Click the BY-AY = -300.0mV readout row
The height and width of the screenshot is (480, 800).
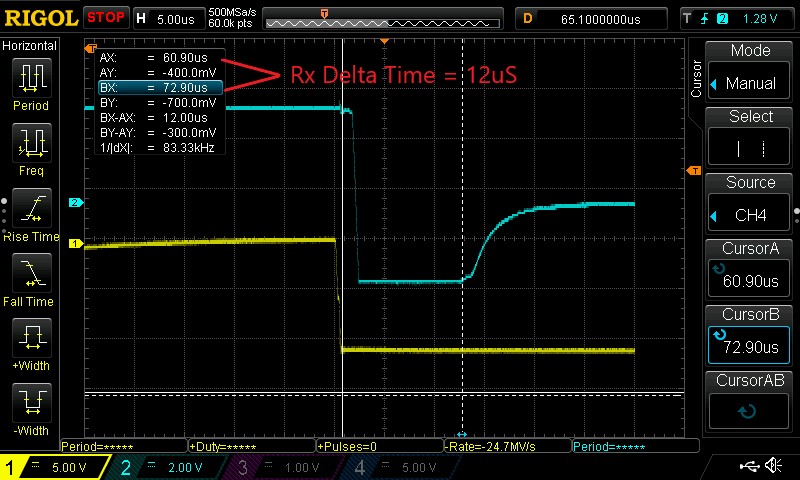point(160,133)
